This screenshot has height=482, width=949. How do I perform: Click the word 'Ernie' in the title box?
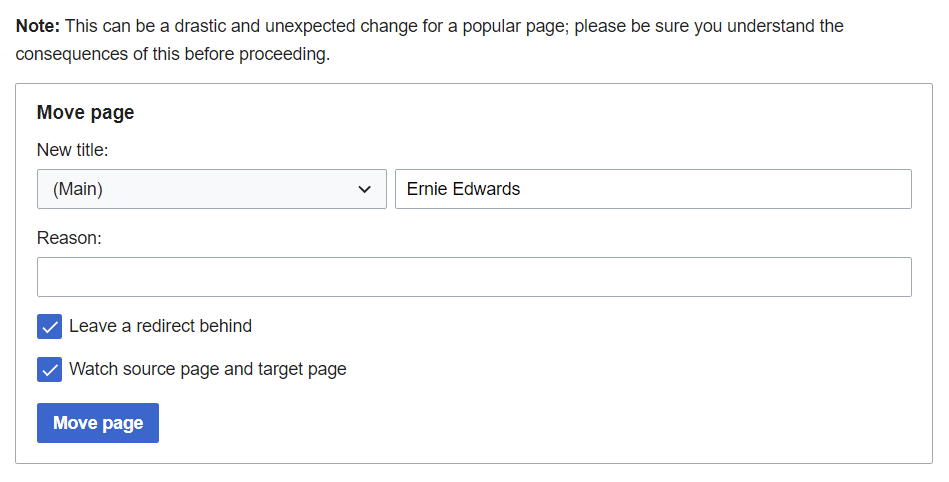click(x=426, y=189)
